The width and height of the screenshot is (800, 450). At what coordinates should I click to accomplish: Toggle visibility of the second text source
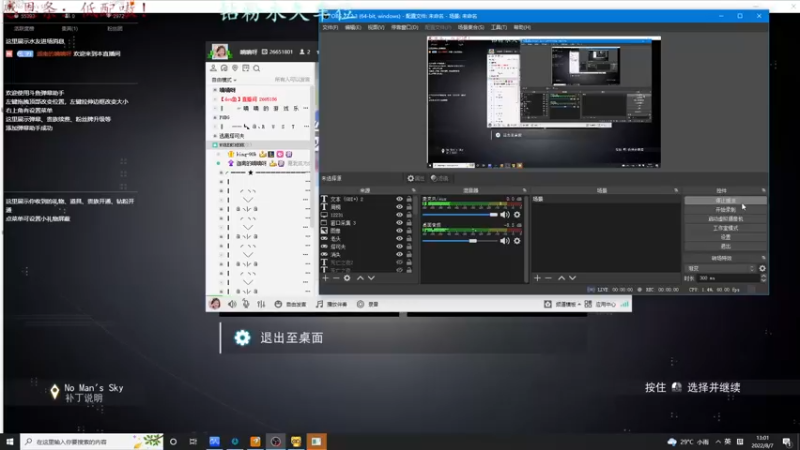click(399, 207)
